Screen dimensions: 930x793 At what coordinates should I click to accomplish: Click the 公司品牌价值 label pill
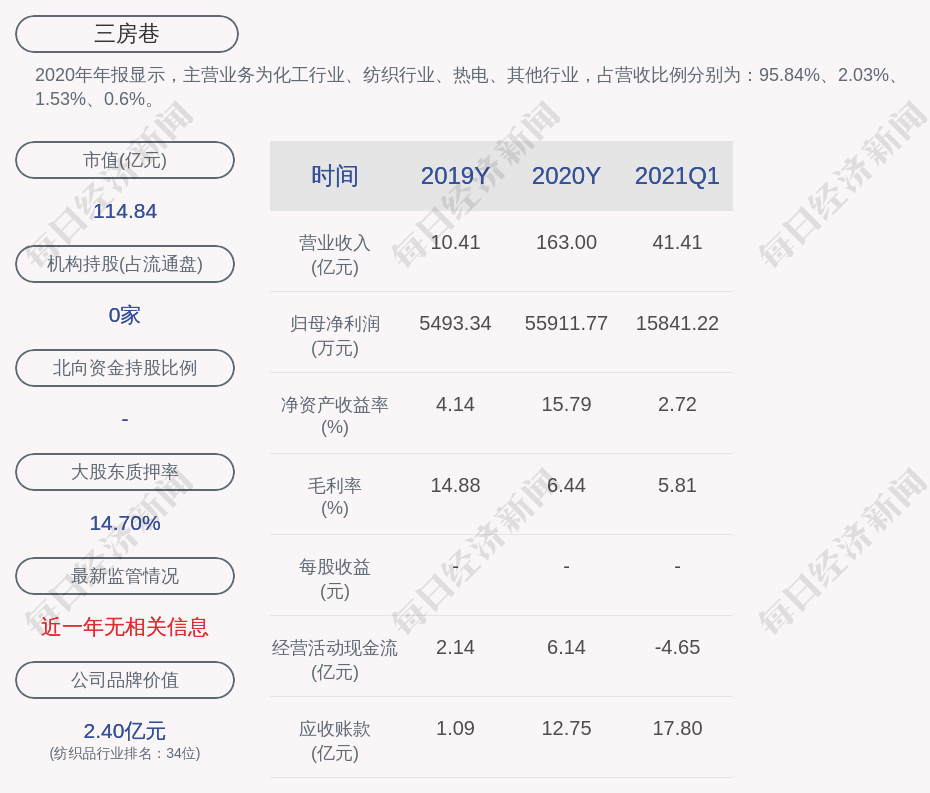coord(125,680)
